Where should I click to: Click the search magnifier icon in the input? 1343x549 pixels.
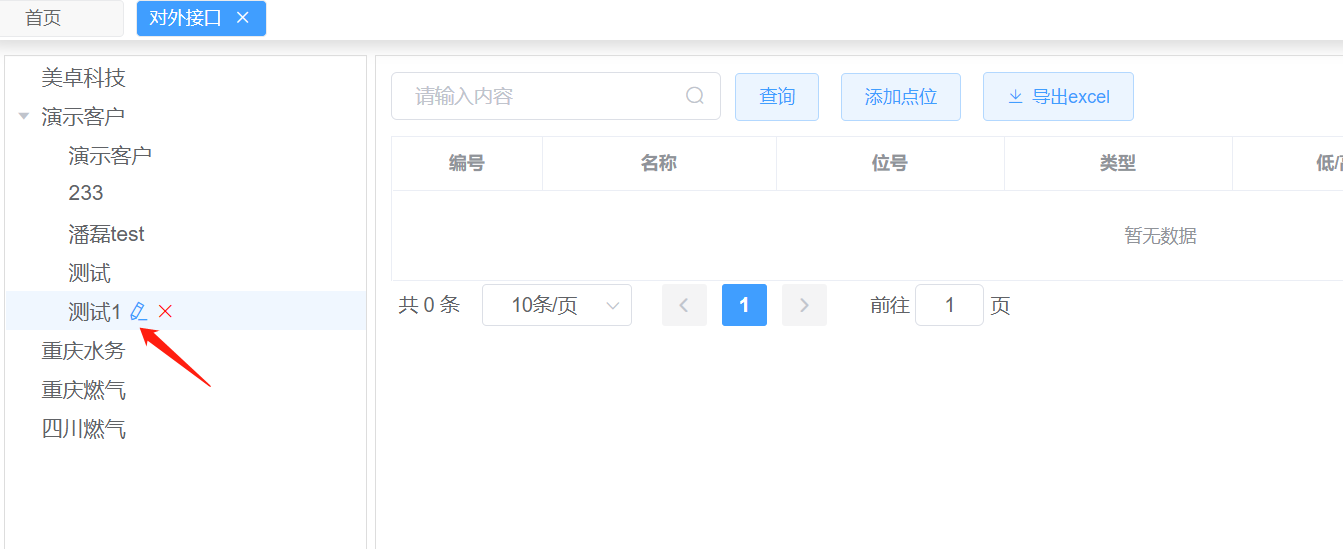click(x=695, y=96)
